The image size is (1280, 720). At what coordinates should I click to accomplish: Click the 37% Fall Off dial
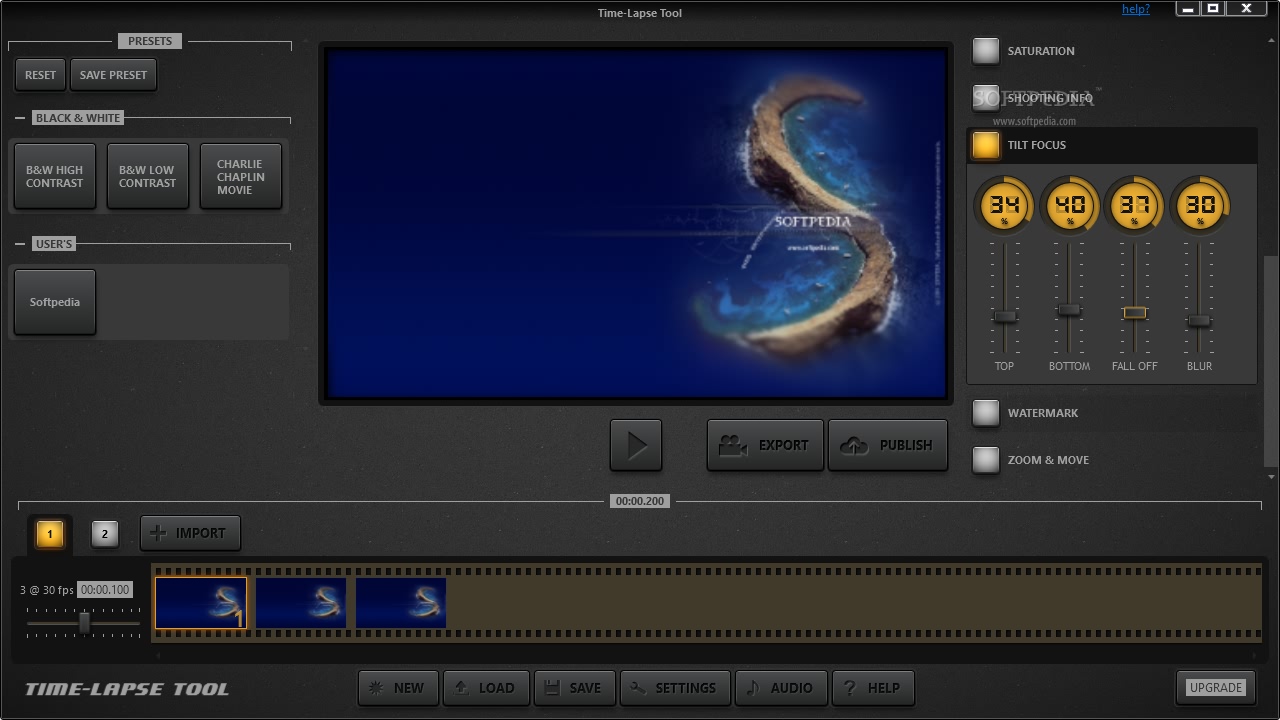point(1134,206)
